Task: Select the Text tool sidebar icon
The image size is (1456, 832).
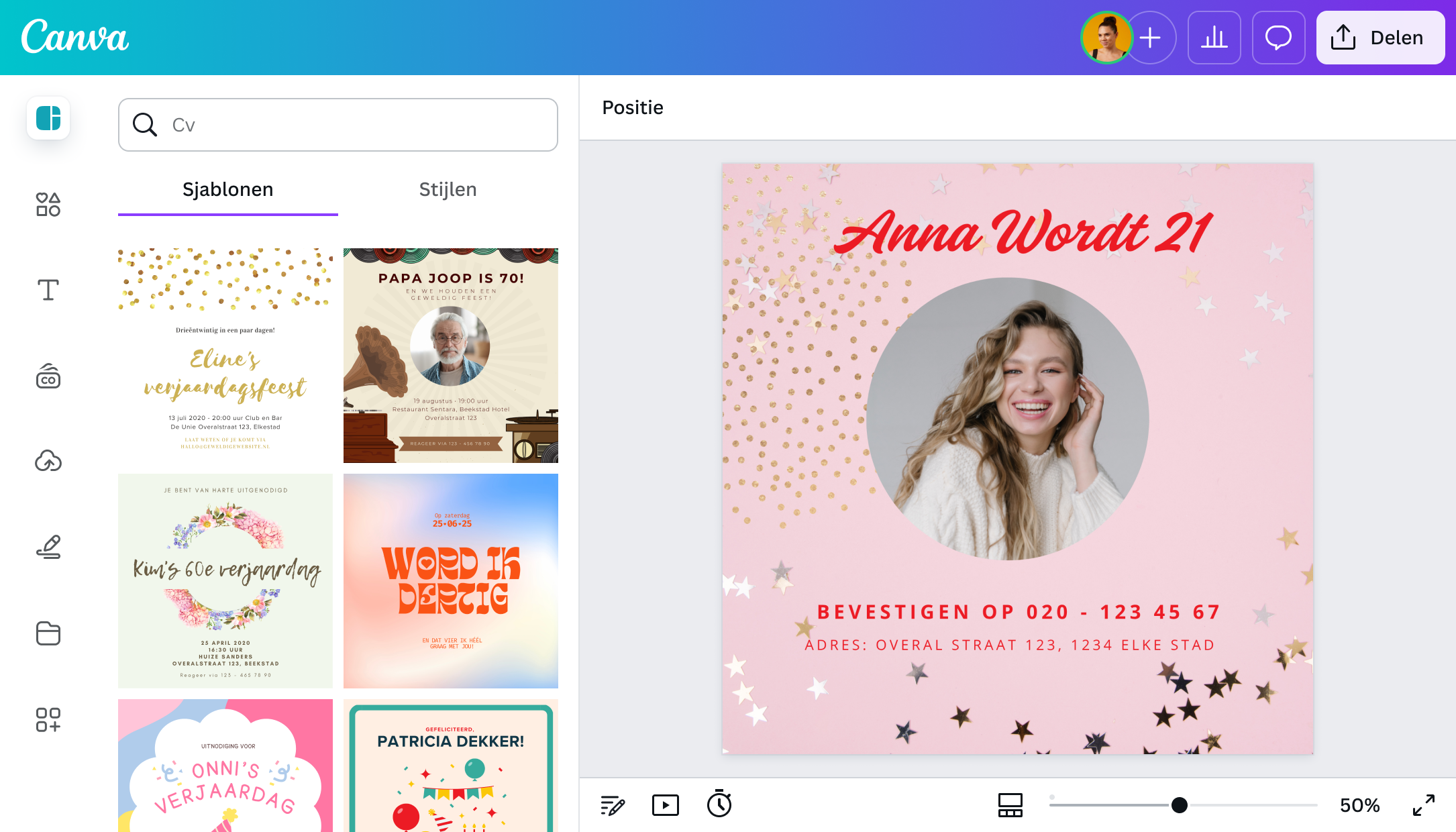Action: click(x=48, y=290)
